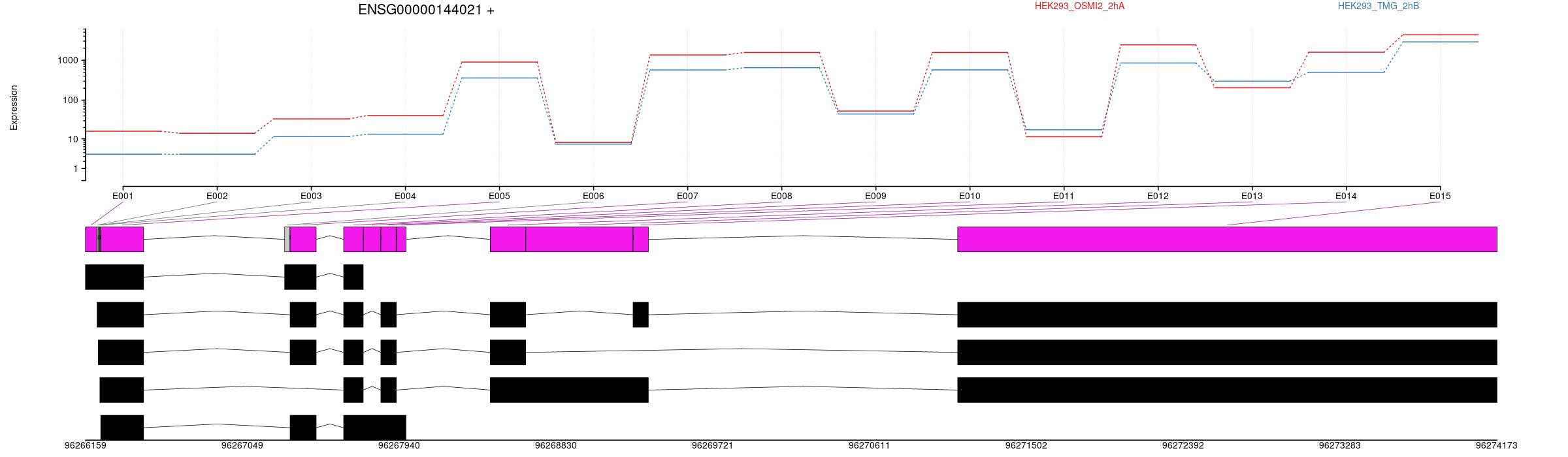Click the y-axis tick value 10
The height and width of the screenshot is (457, 1568).
[x=74, y=140]
